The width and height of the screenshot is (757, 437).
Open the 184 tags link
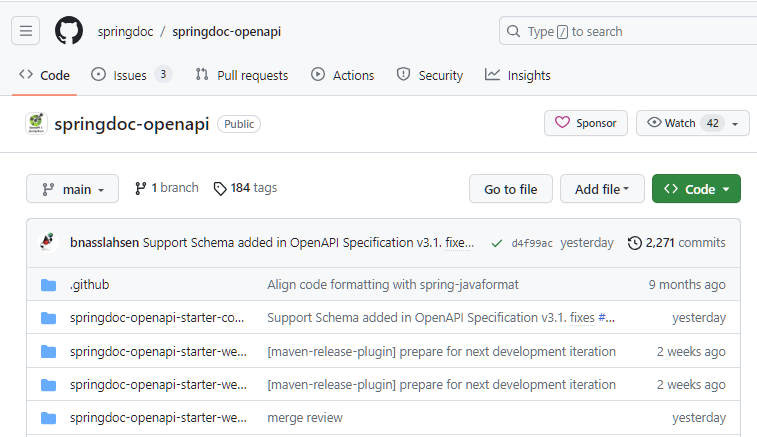[x=245, y=188]
